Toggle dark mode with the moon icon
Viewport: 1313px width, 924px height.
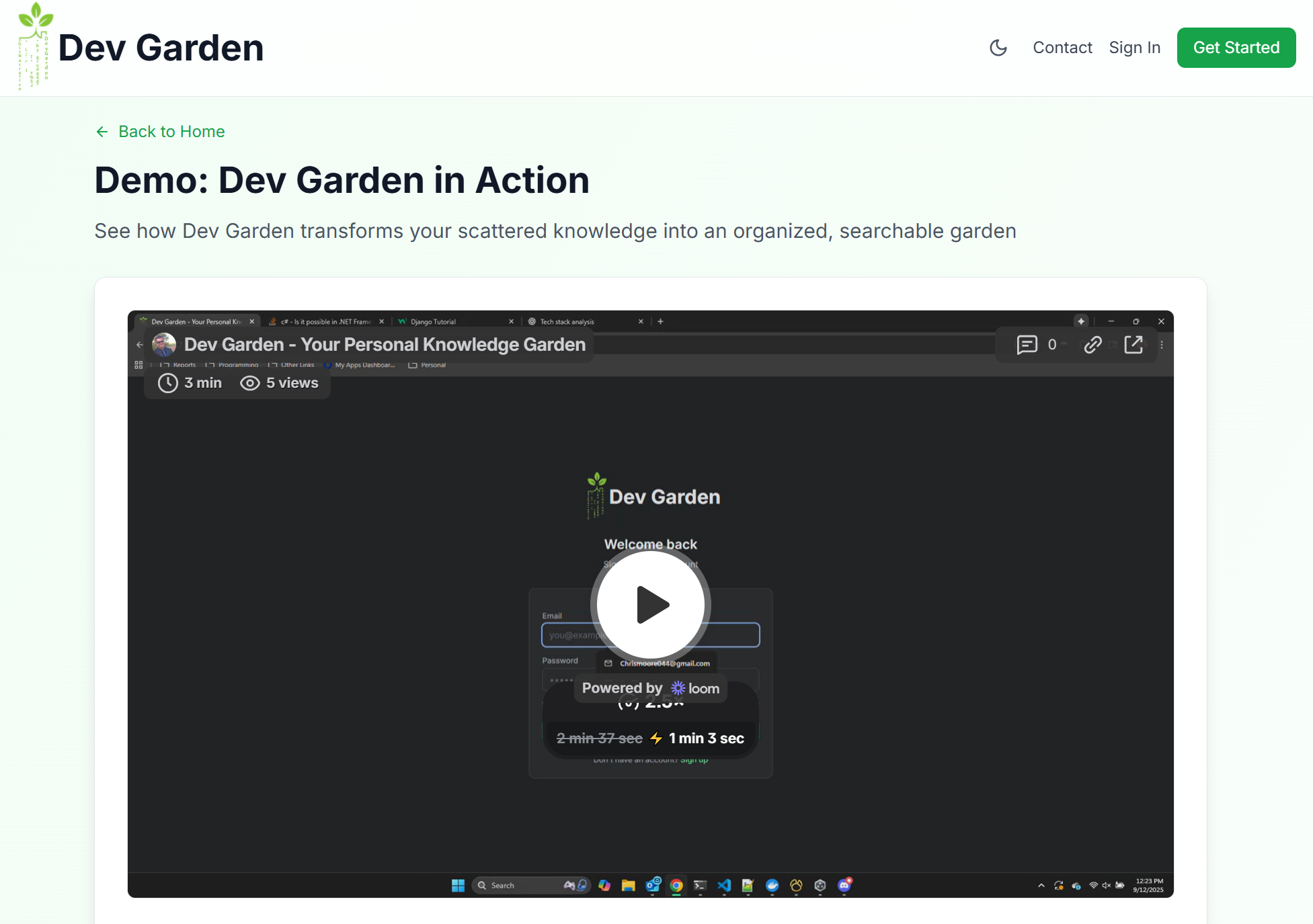(998, 48)
